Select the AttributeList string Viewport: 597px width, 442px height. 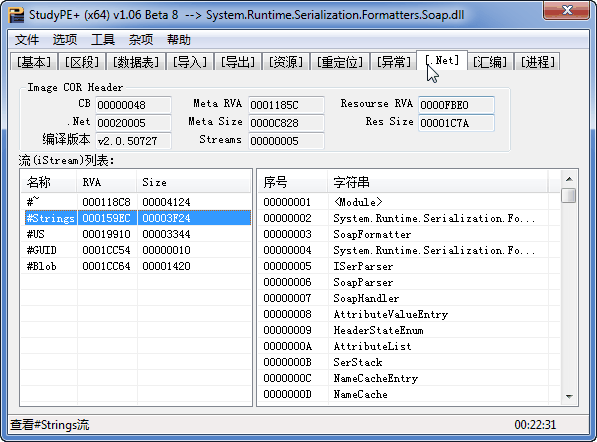[x=409, y=346]
